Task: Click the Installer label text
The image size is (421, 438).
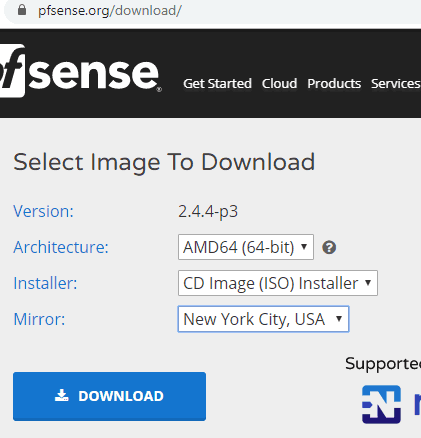Action: point(45,283)
